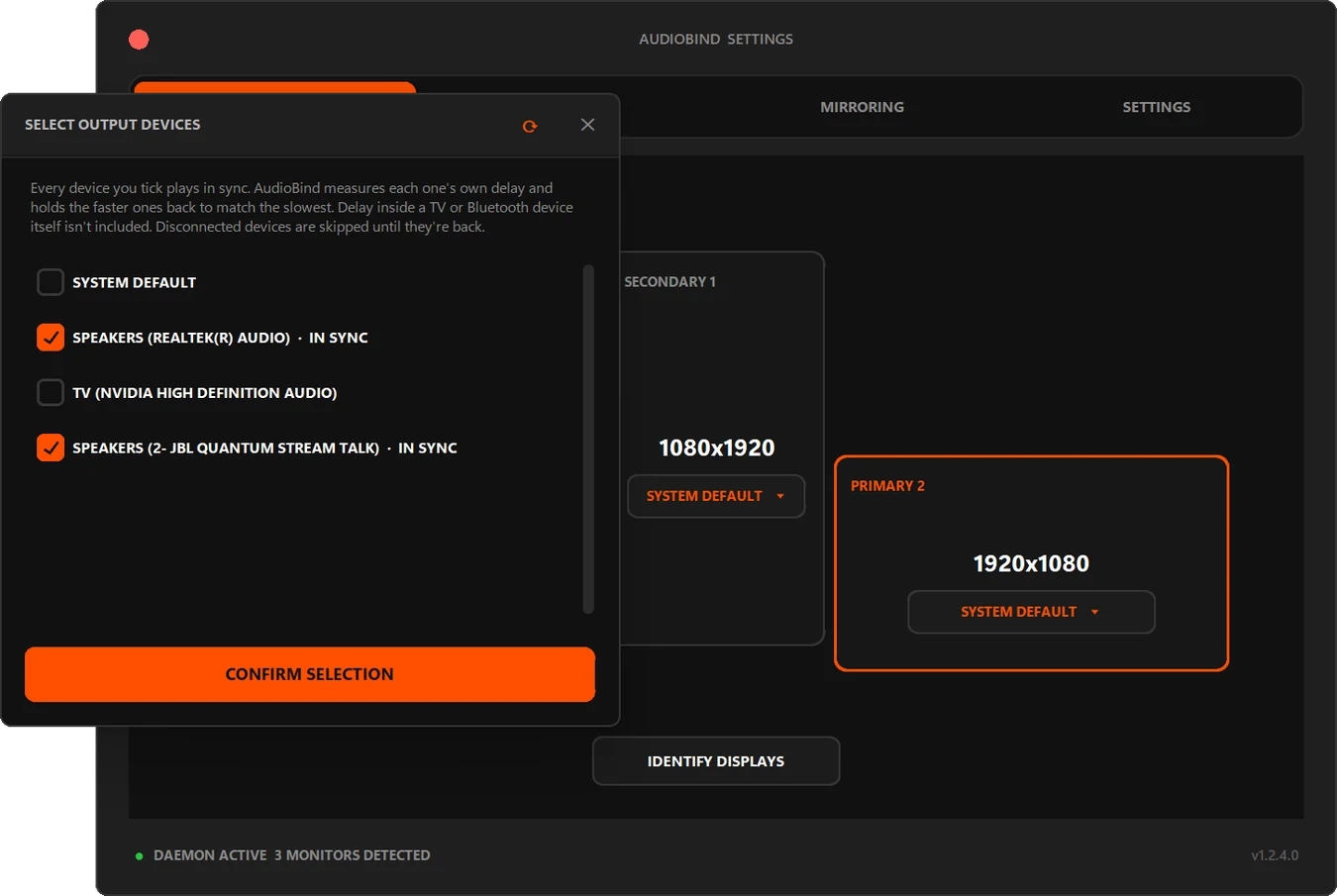Click the red window close dot

tap(139, 40)
